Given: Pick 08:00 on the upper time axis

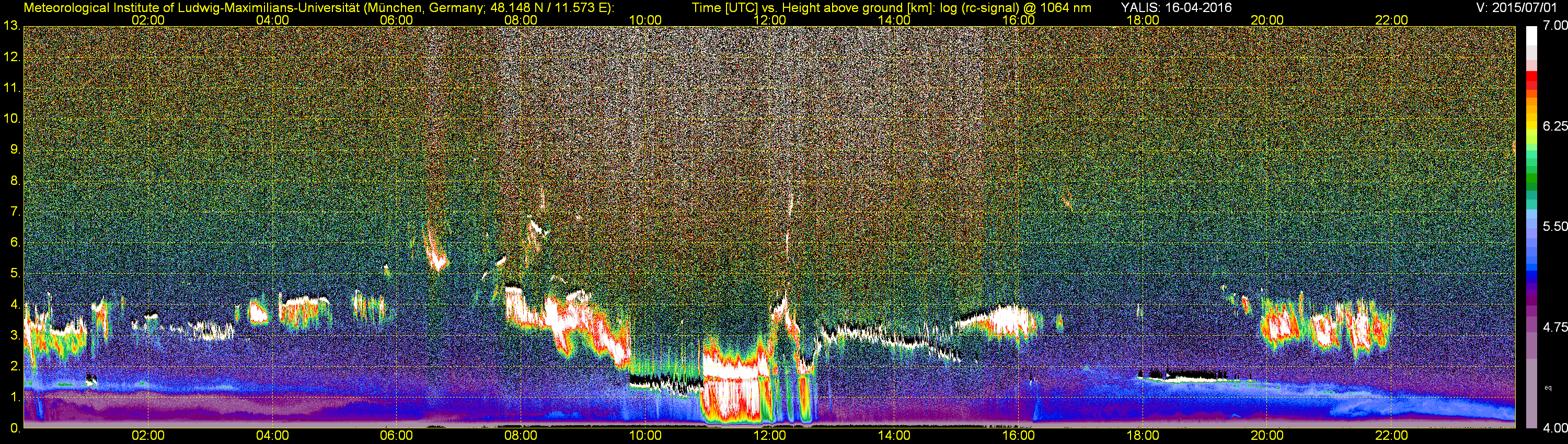Looking at the screenshot, I should point(521,20).
